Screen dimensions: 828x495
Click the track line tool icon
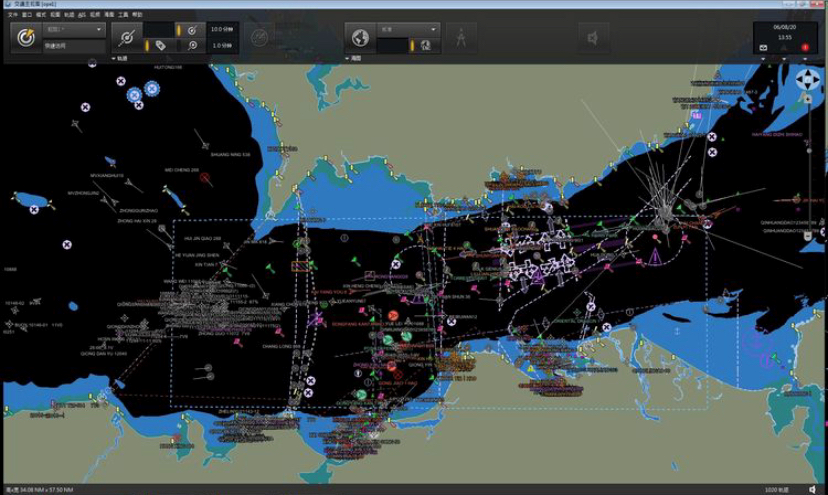[127, 38]
